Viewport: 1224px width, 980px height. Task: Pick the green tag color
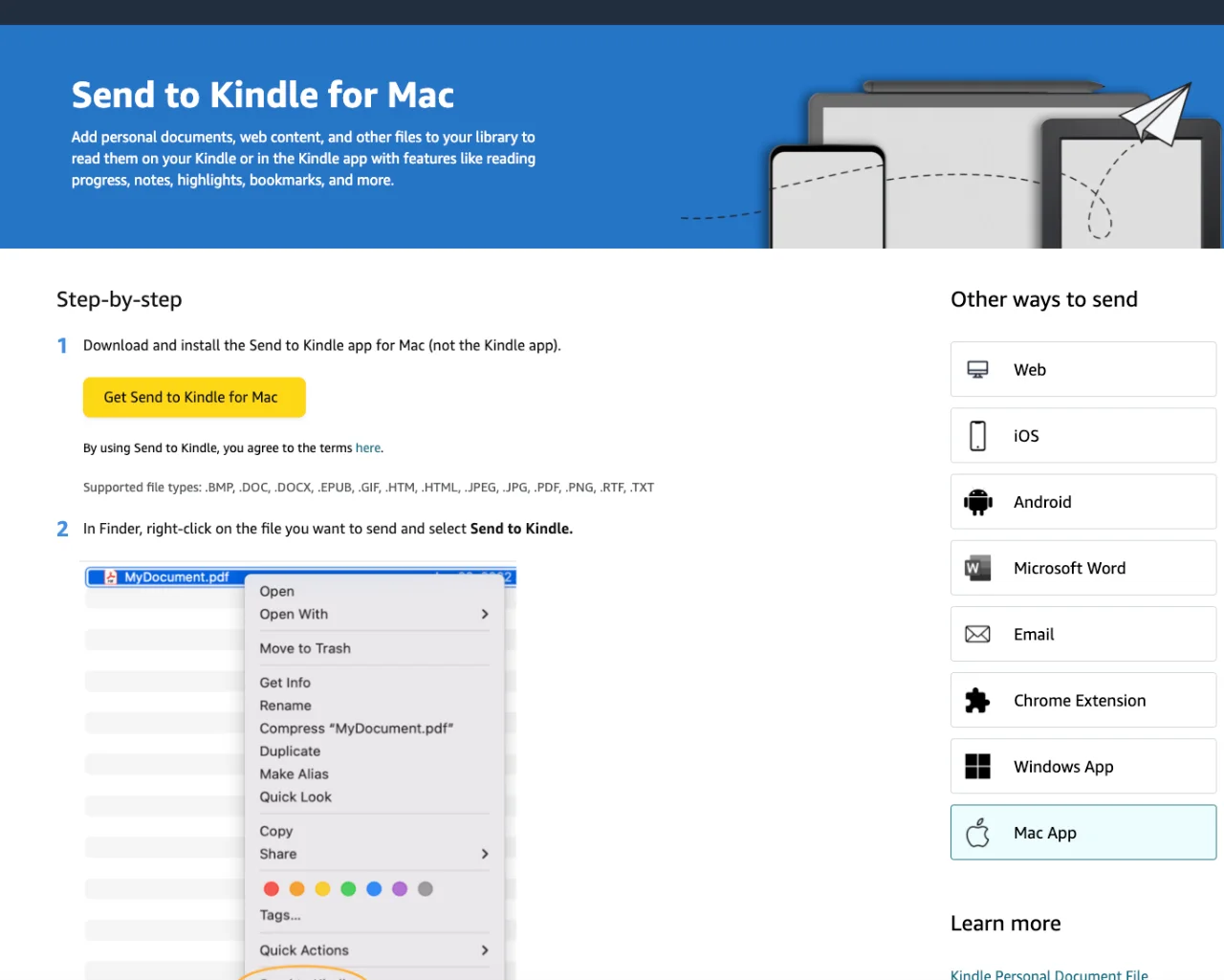click(x=348, y=889)
